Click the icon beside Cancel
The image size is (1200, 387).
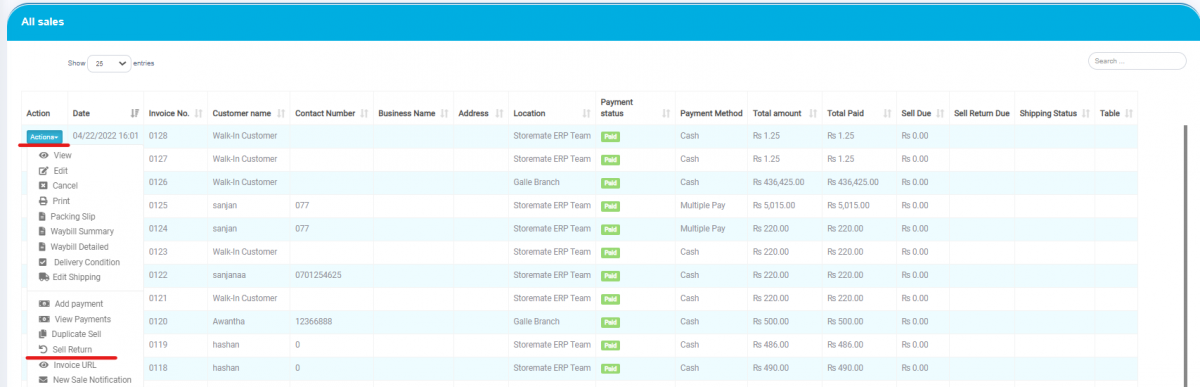[x=43, y=186]
